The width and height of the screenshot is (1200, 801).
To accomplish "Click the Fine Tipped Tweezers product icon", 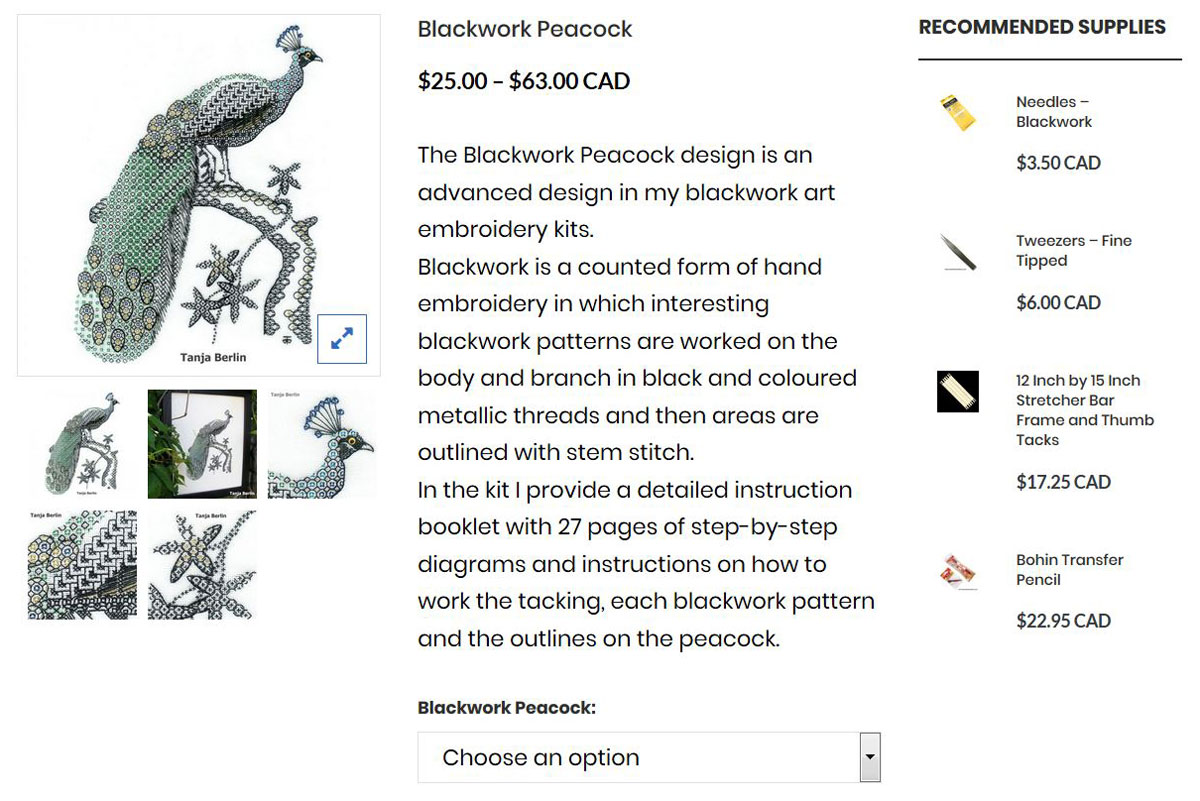I will tap(958, 252).
